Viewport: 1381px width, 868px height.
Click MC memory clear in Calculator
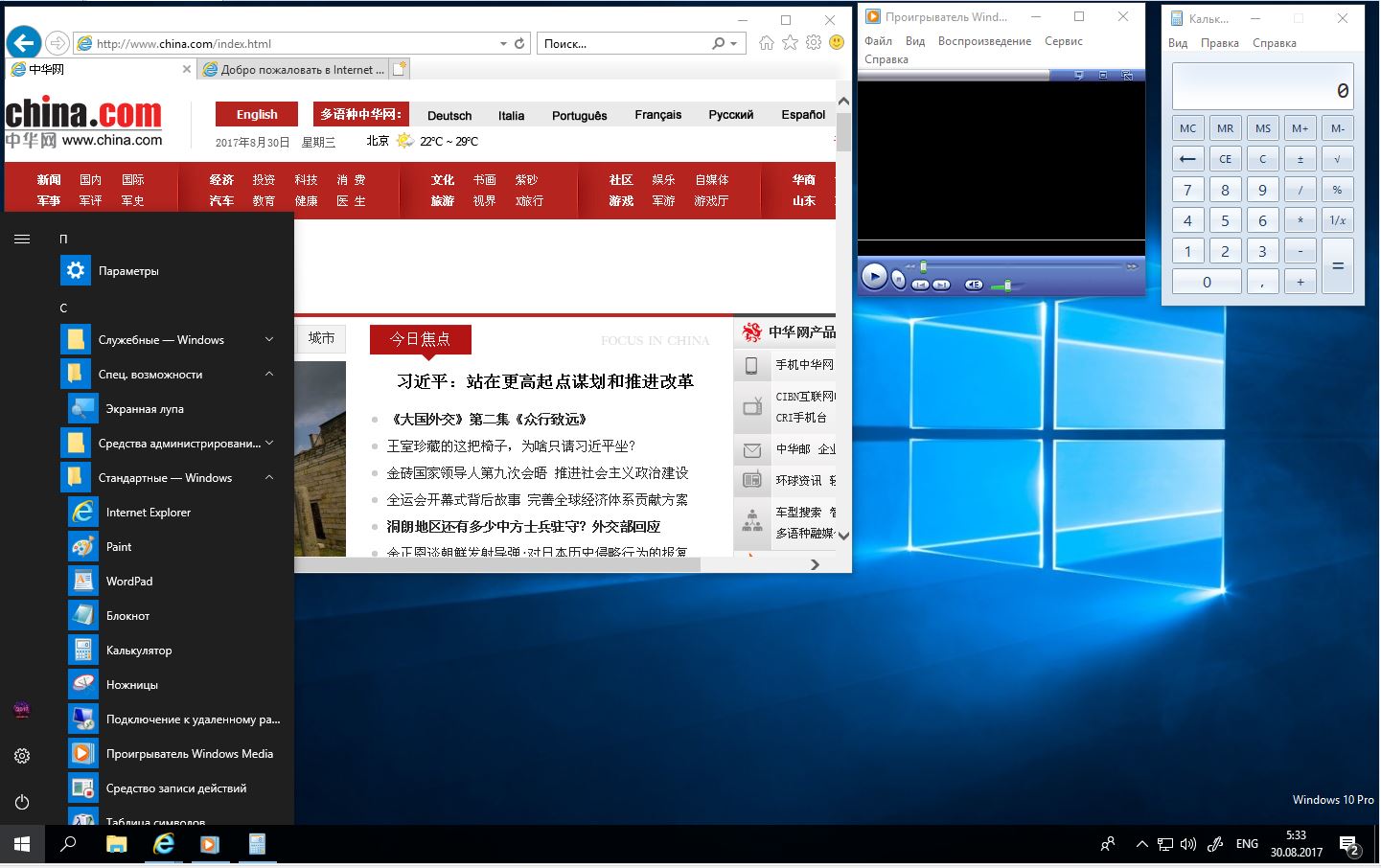(1187, 128)
